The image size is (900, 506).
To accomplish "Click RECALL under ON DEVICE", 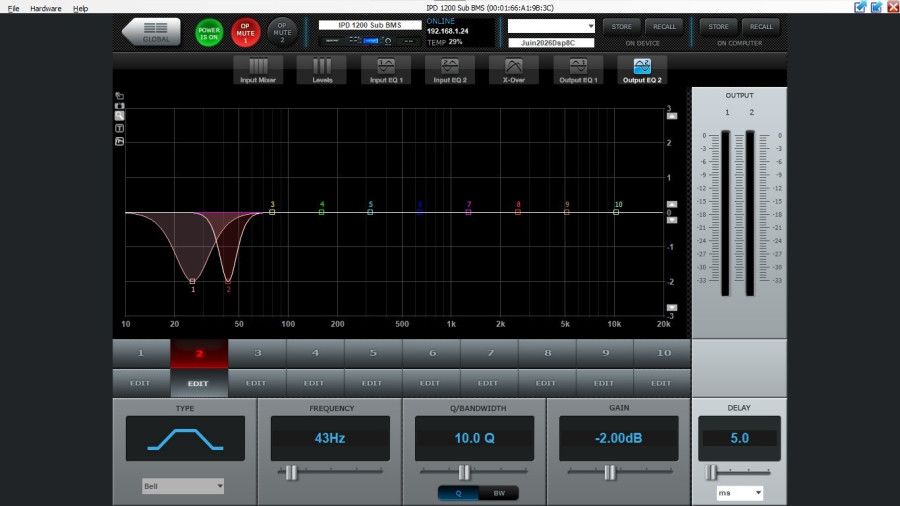I will point(664,26).
